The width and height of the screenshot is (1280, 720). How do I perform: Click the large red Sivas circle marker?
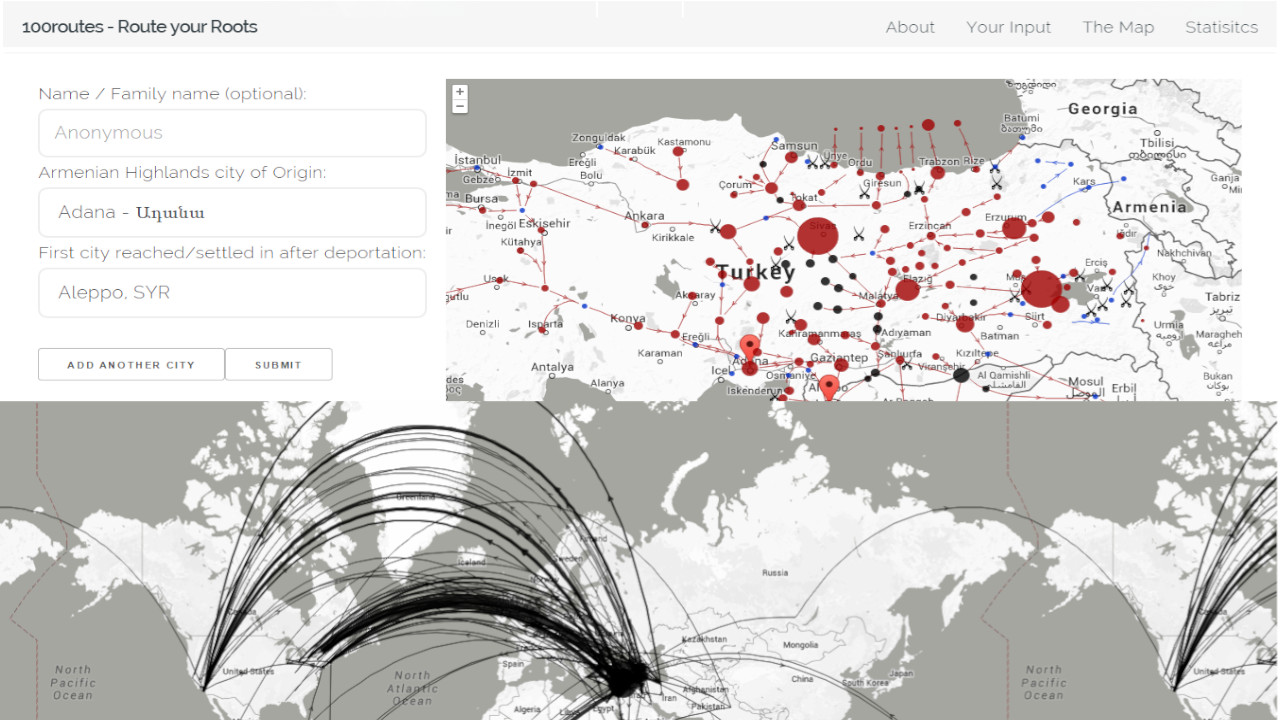[818, 234]
